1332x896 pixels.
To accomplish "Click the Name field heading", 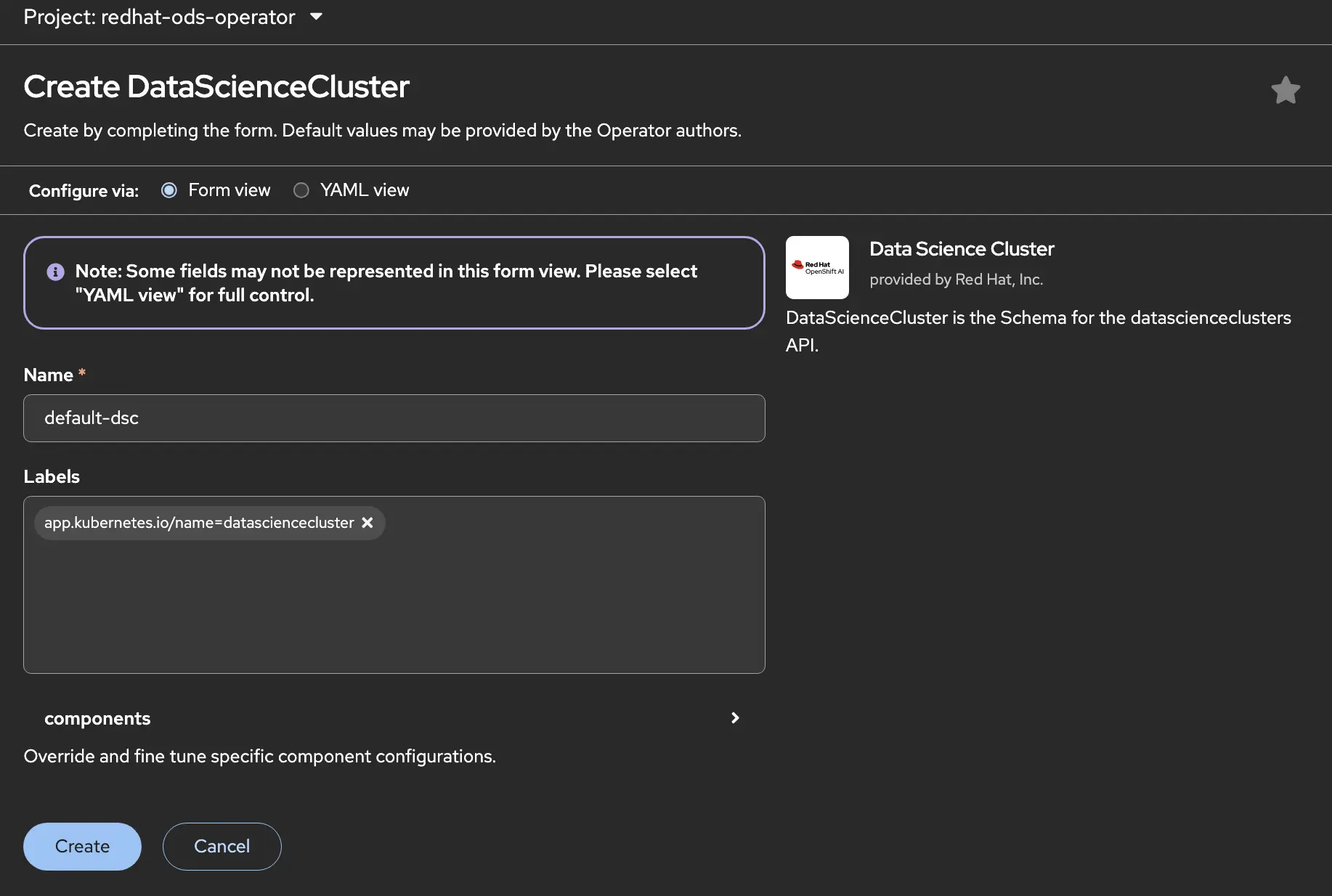I will (49, 375).
